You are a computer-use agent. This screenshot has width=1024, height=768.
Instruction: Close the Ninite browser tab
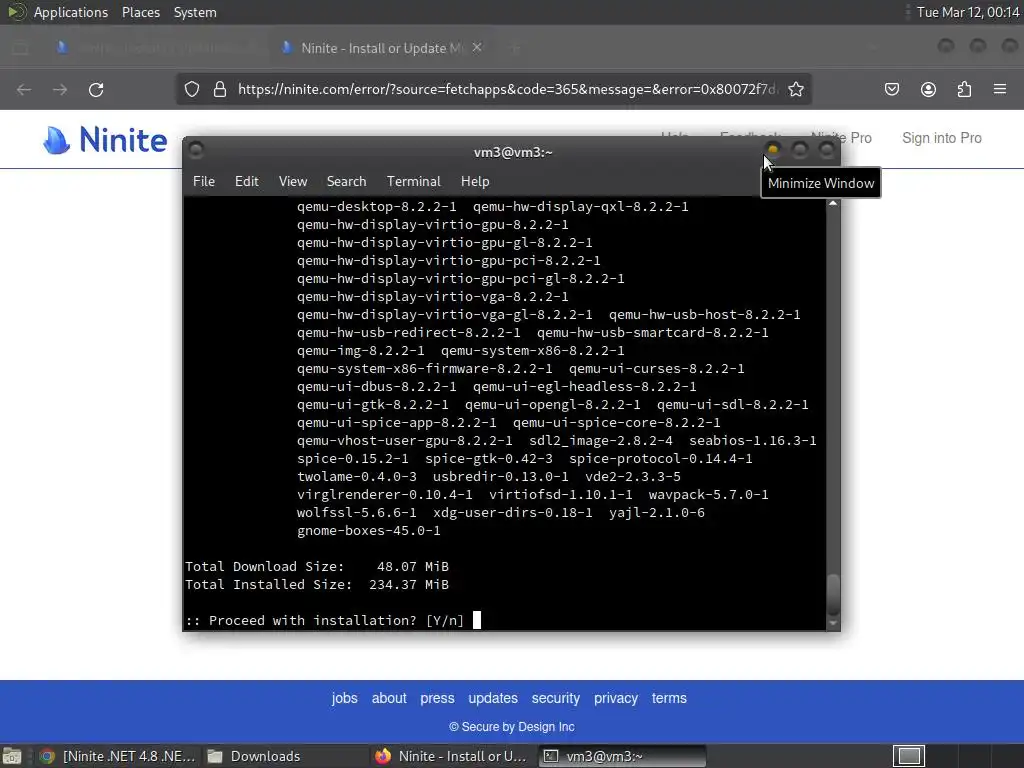pos(477,48)
